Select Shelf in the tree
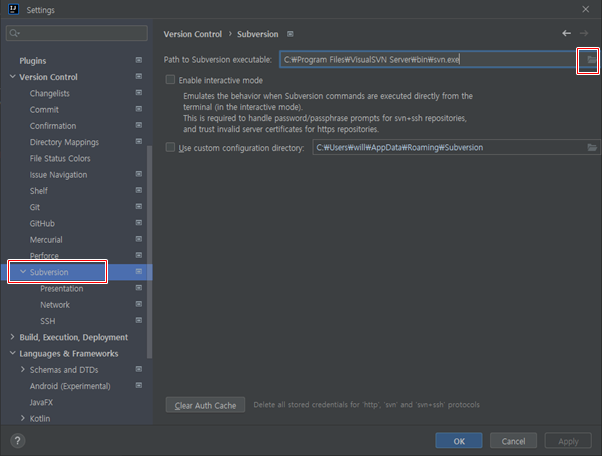This screenshot has height=456, width=602. coord(39,191)
